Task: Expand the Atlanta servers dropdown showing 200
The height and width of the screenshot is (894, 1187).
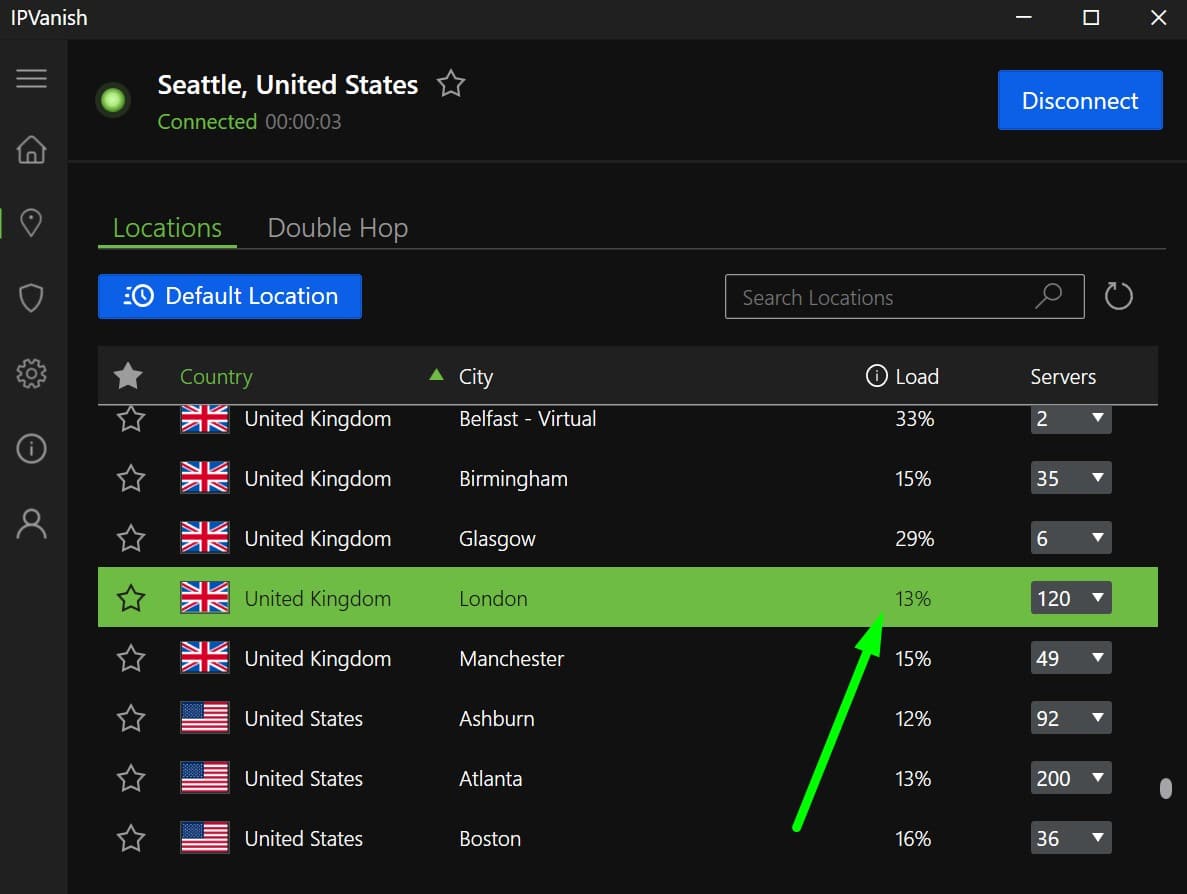Action: [x=1070, y=777]
